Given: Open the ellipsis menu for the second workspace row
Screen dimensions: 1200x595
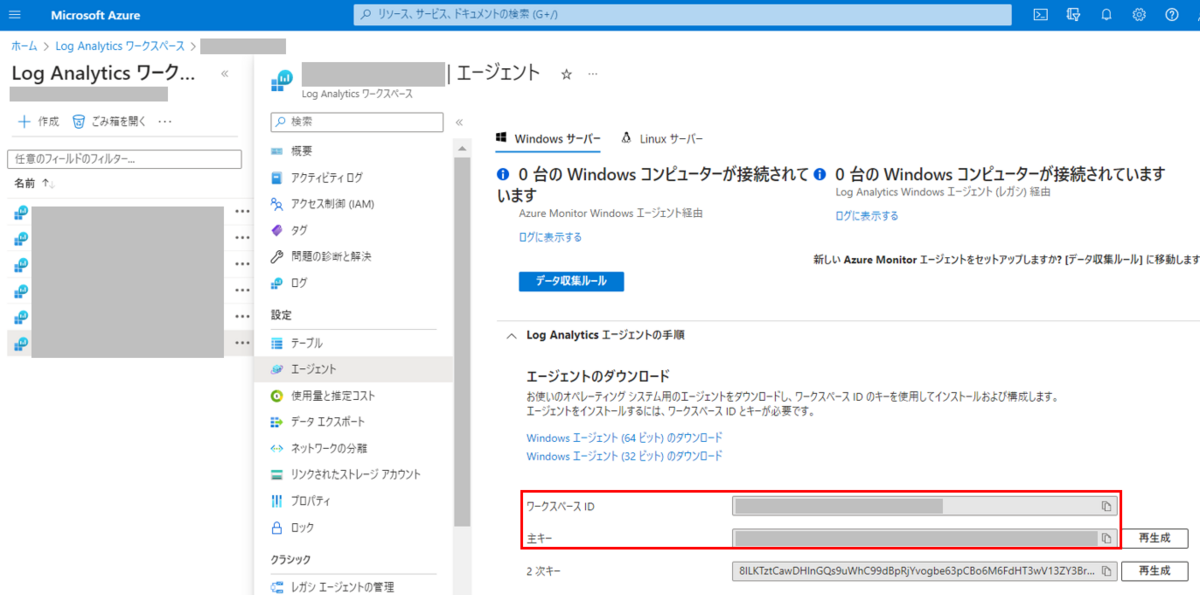Looking at the screenshot, I should pos(243,239).
